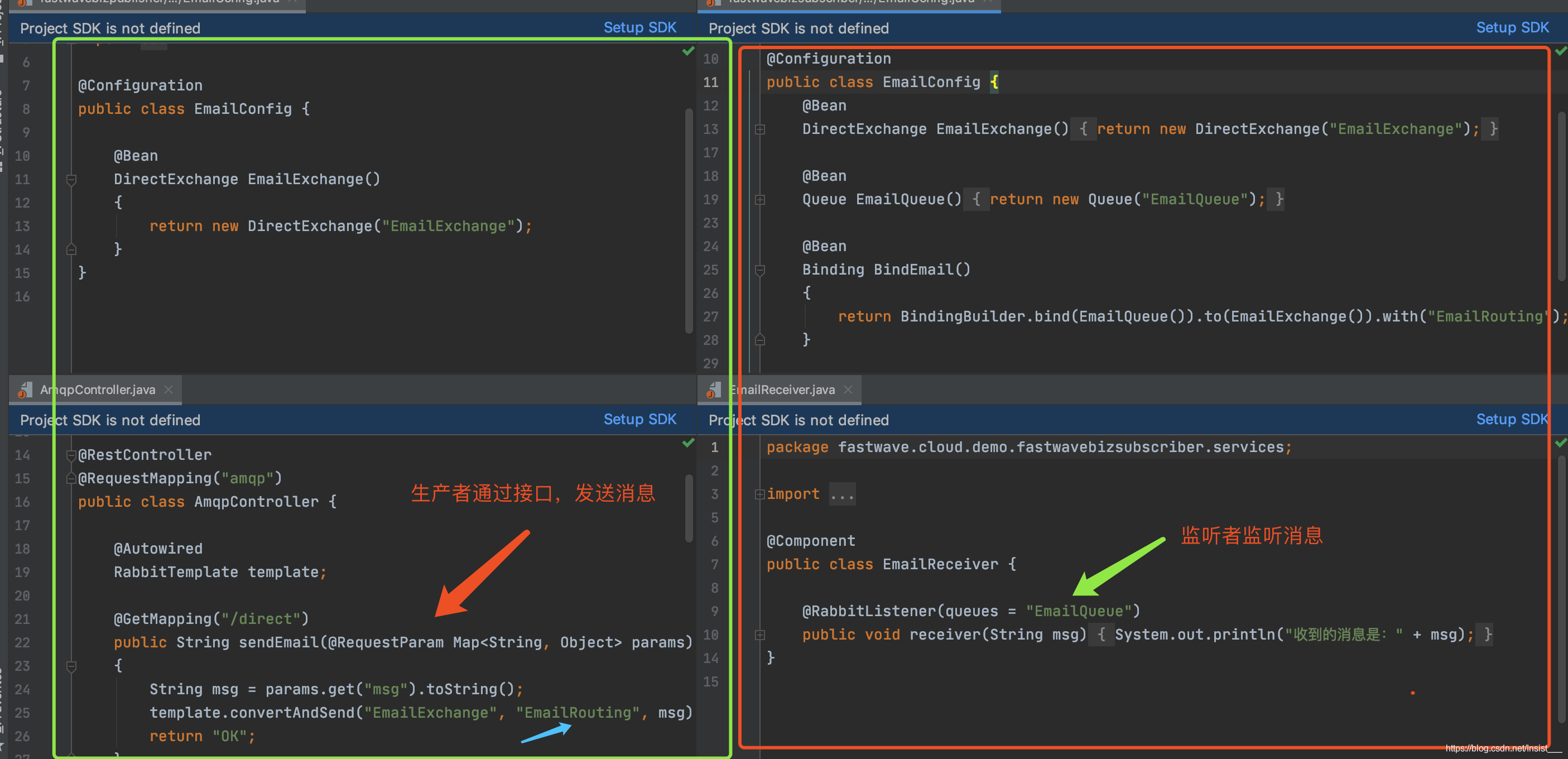Viewport: 1568px width, 759px height.
Task: Click fold end marker on line 28
Action: tap(759, 340)
